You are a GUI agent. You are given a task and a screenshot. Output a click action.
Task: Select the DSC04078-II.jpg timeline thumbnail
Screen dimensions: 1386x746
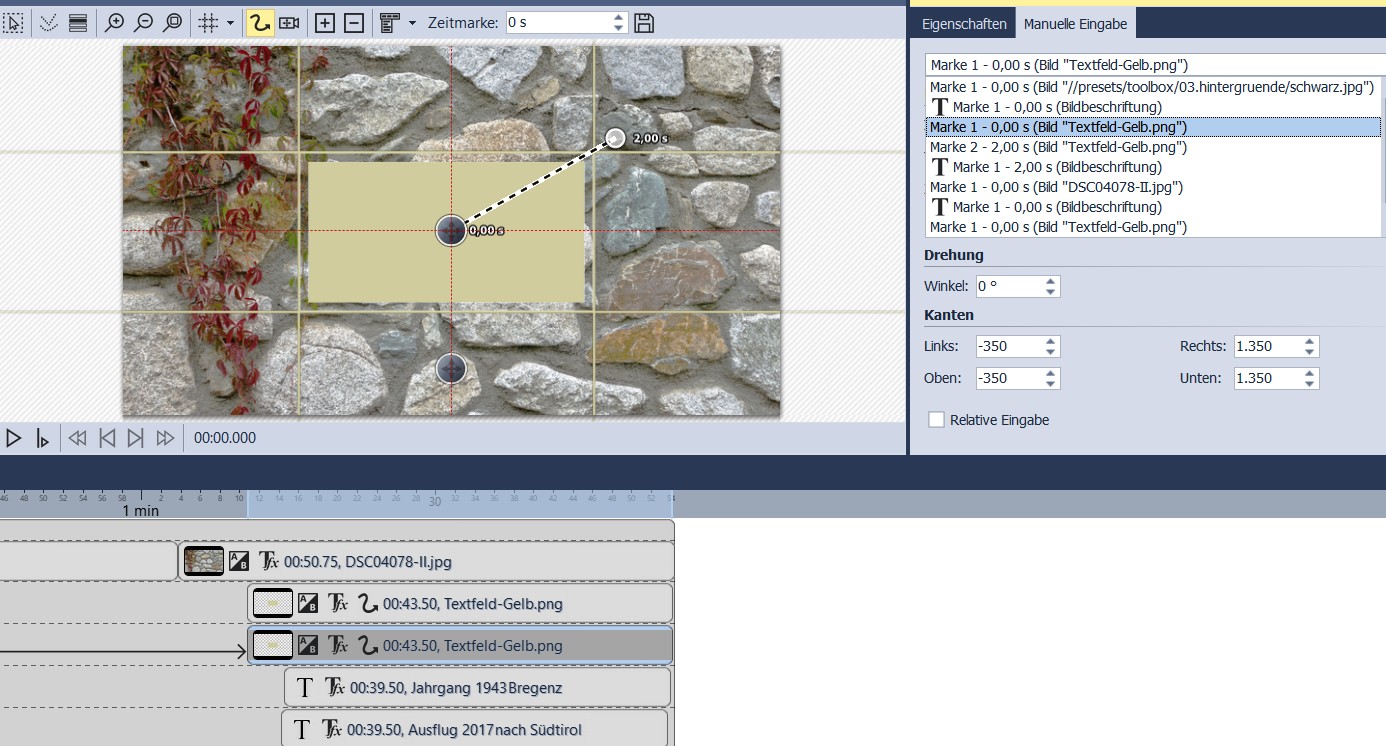(x=204, y=561)
